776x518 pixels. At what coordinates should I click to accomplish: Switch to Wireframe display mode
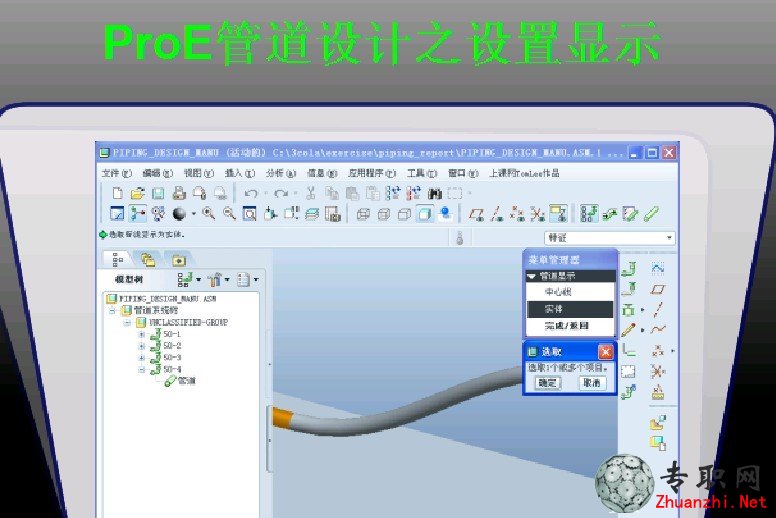[363, 214]
